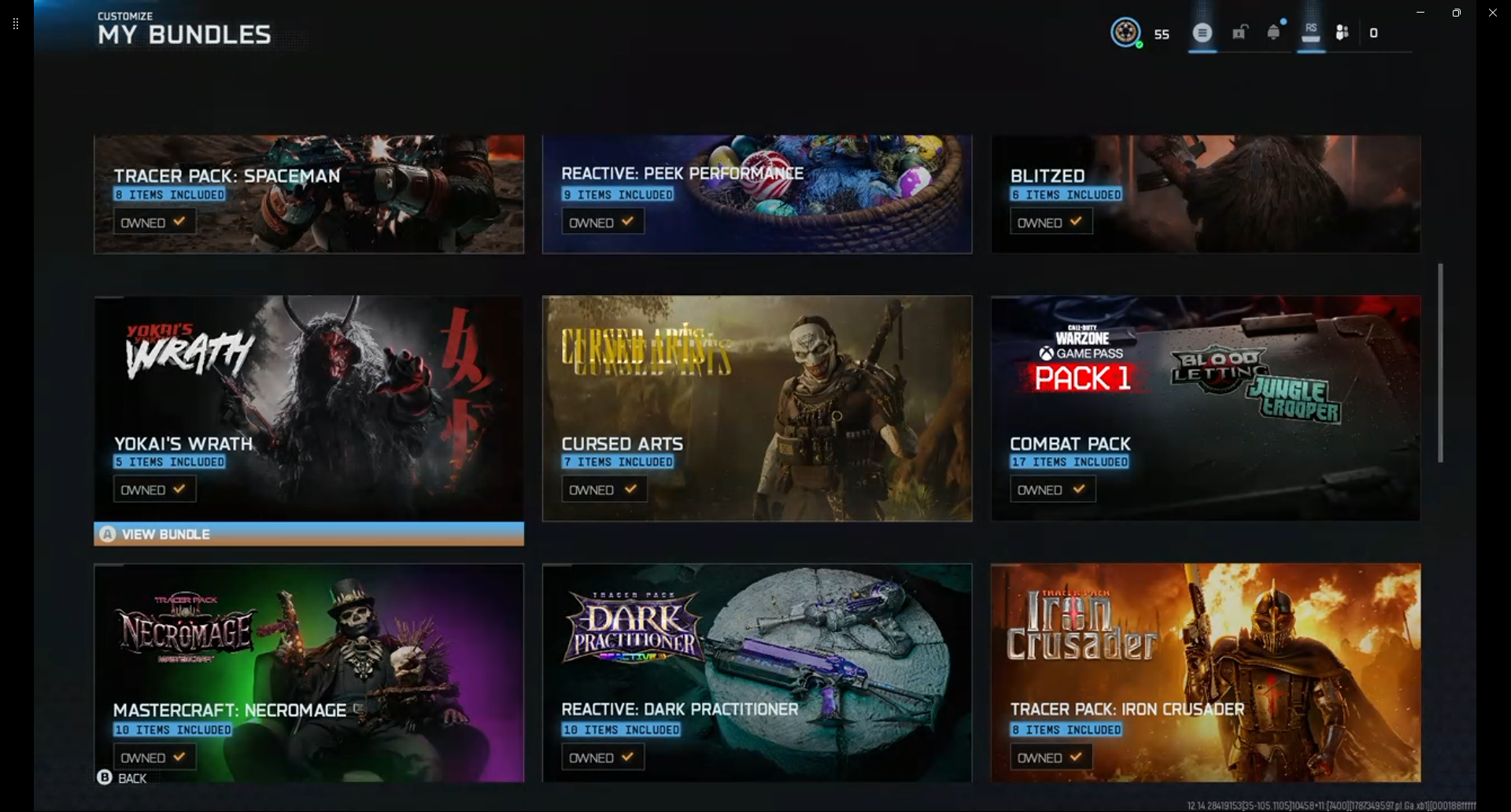Open the player rank emblem profile
This screenshot has height=812, width=1511.
point(1125,32)
